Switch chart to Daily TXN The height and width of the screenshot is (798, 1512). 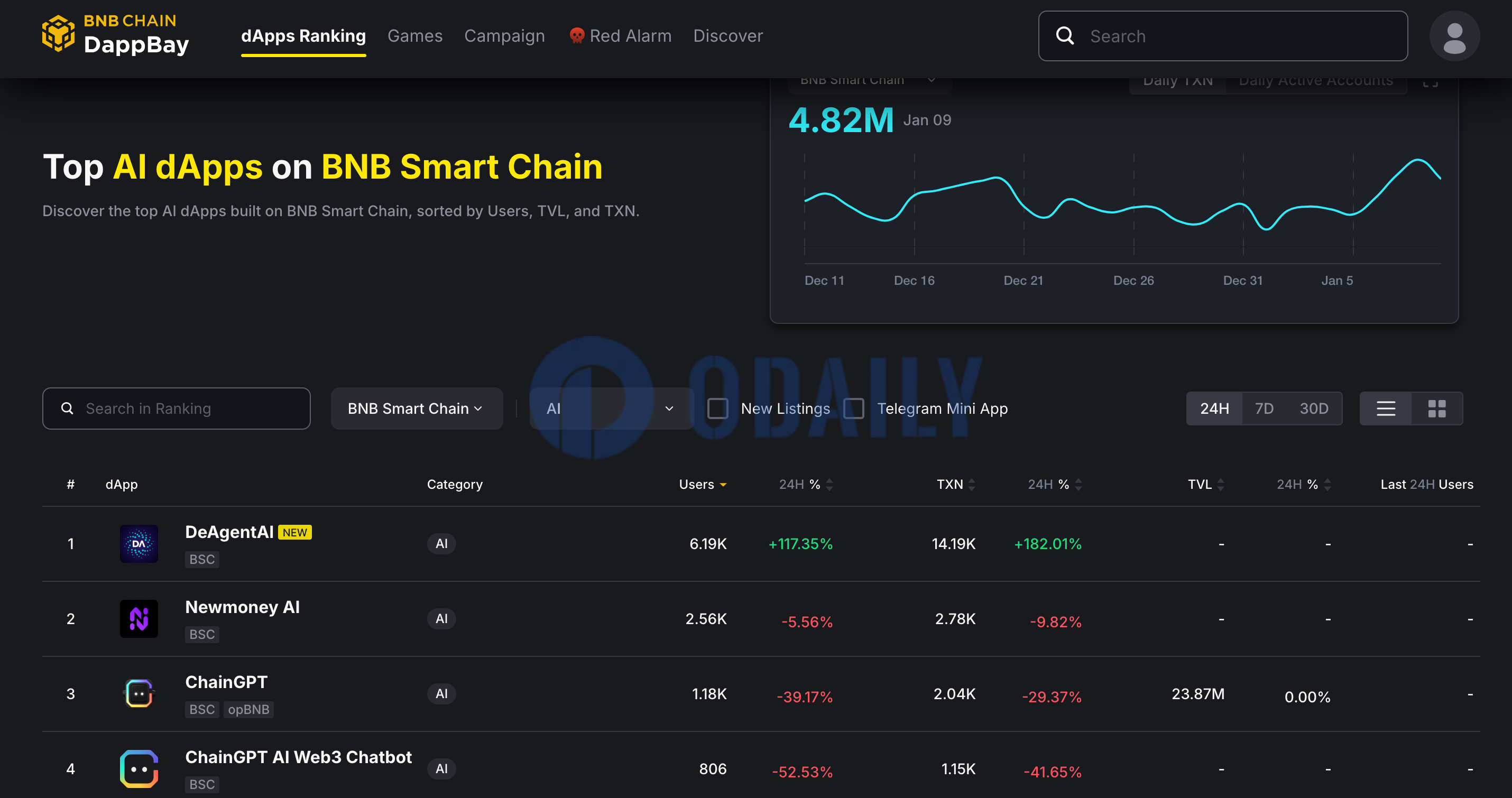click(1177, 83)
